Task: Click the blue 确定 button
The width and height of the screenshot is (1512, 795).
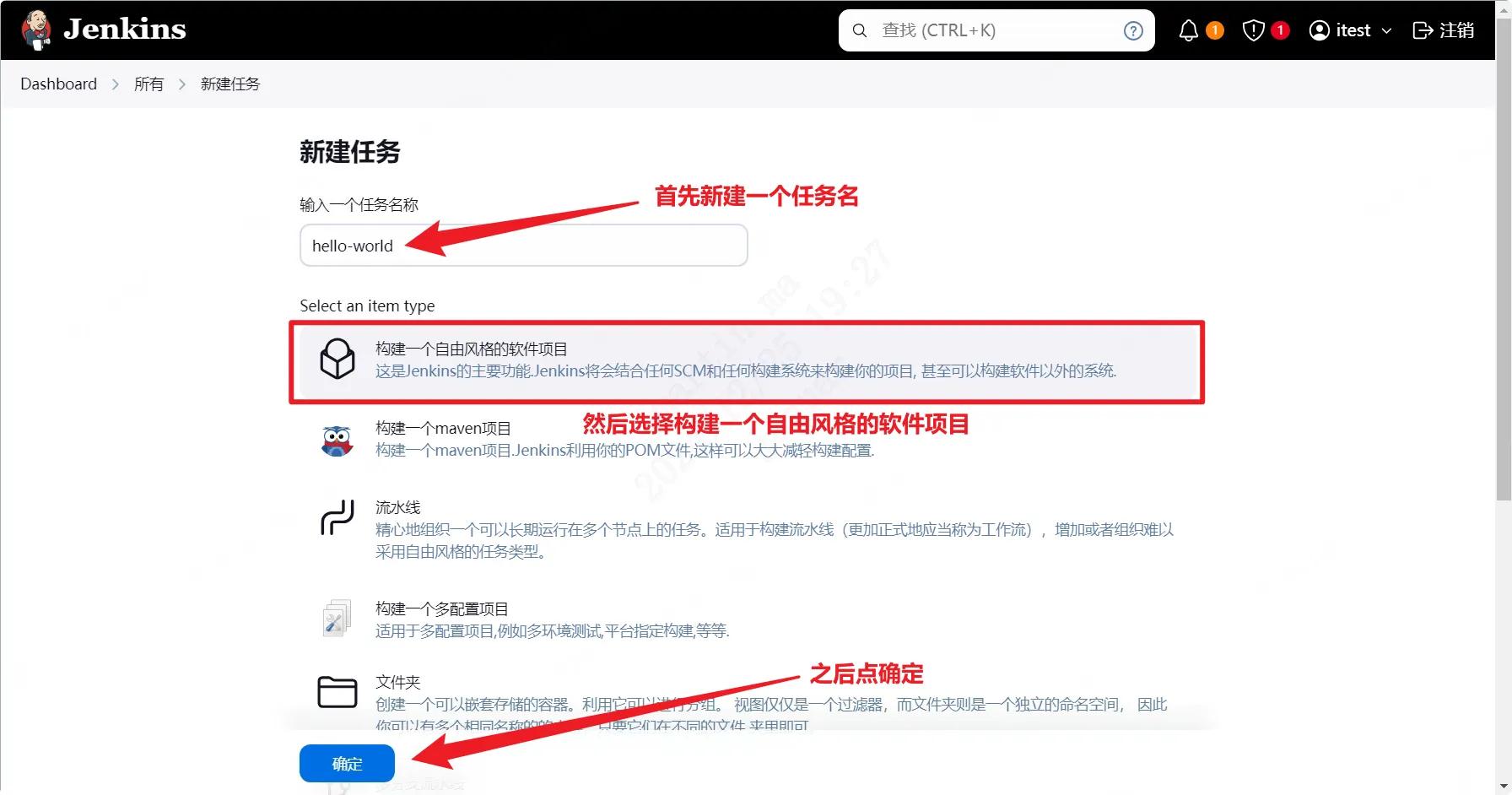Action: 347,764
